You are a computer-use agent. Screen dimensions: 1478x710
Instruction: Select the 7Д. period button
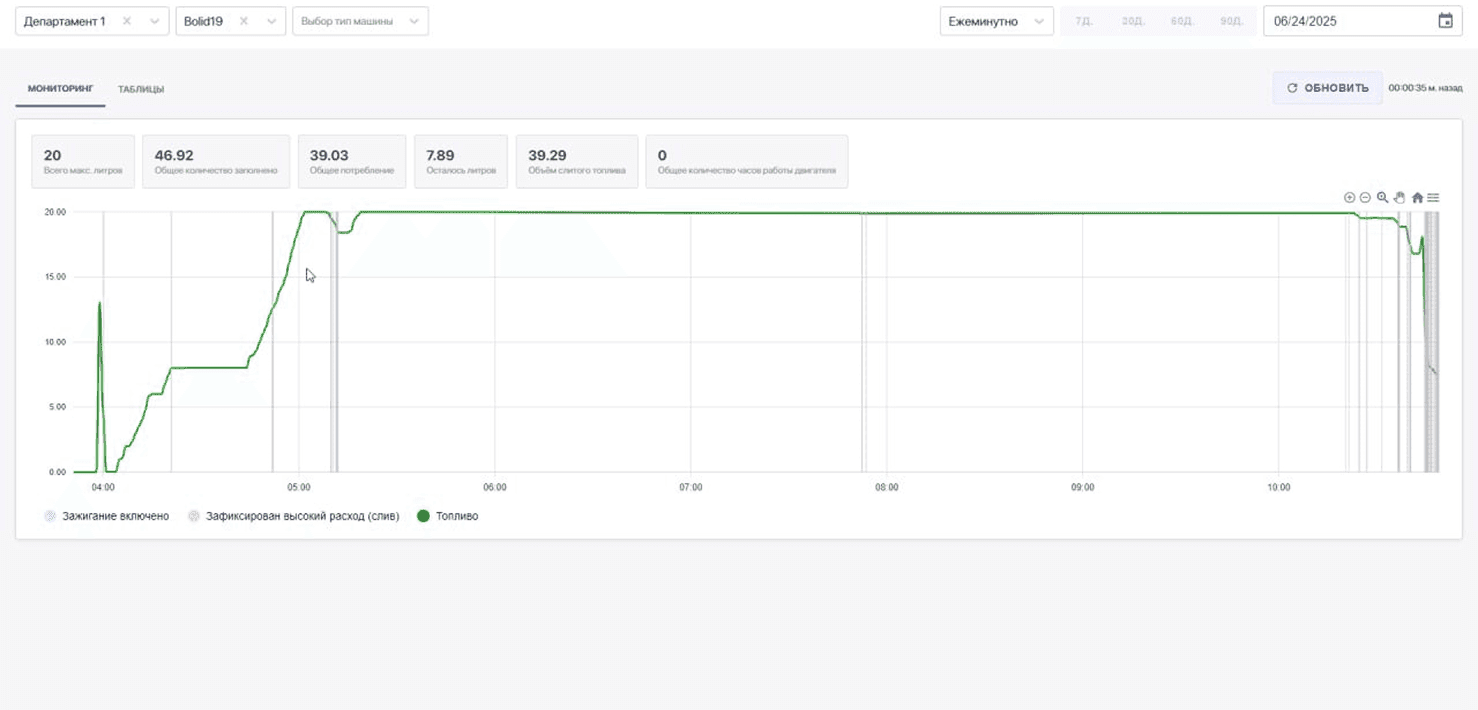coord(1084,21)
